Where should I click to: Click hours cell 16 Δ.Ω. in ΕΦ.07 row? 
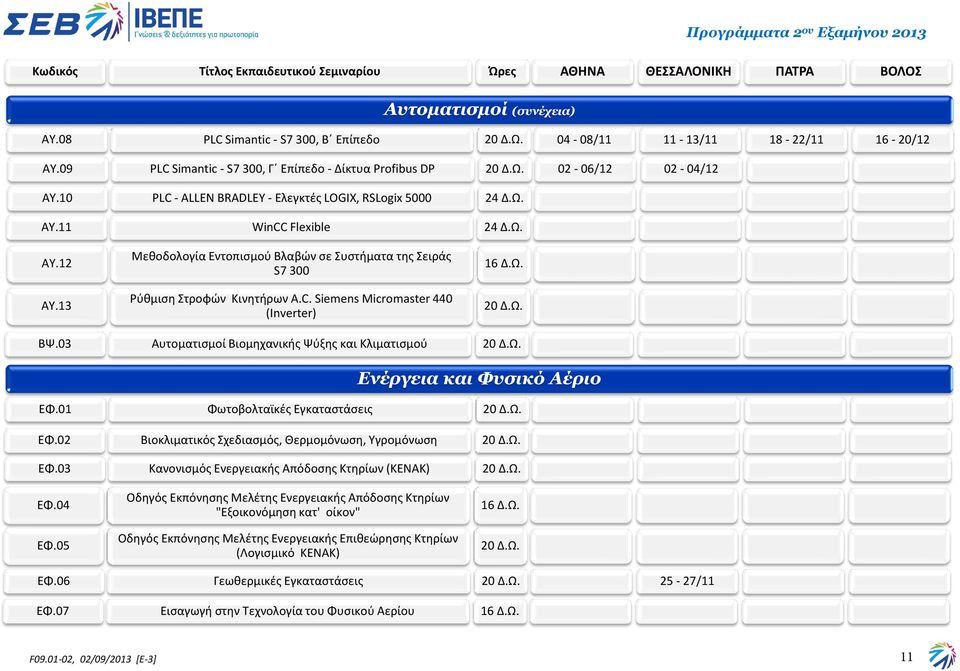500,611
